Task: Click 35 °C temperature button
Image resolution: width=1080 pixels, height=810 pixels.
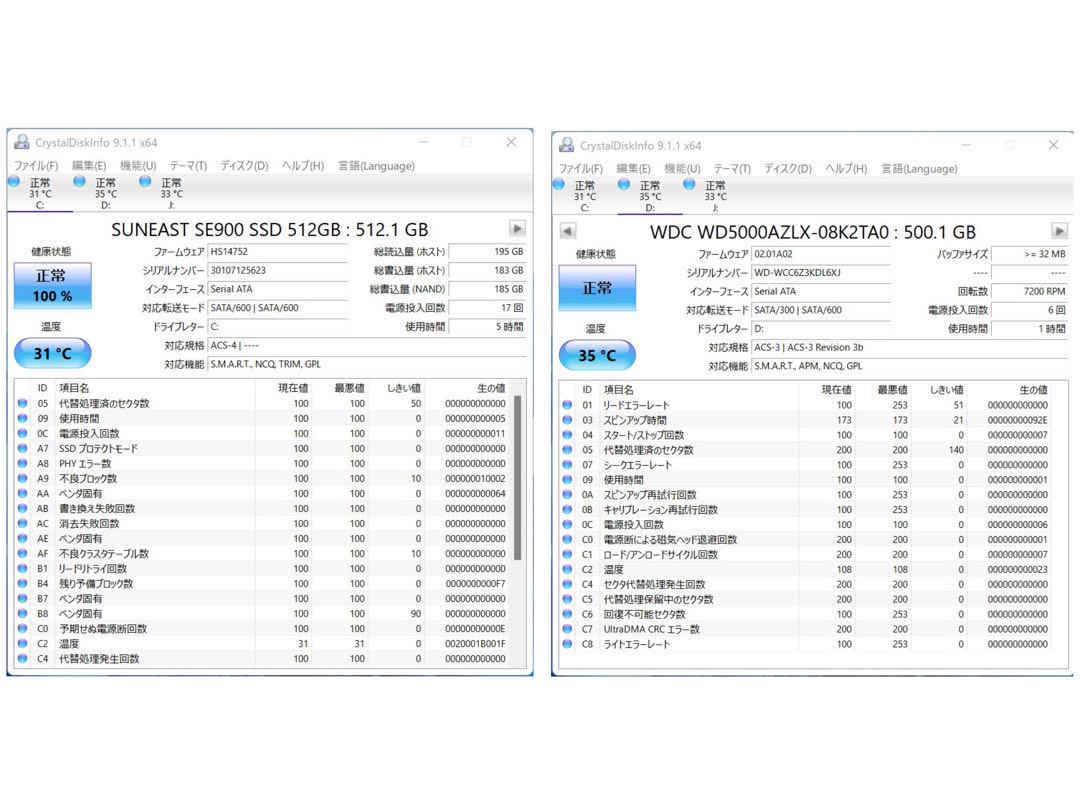Action: [x=597, y=355]
